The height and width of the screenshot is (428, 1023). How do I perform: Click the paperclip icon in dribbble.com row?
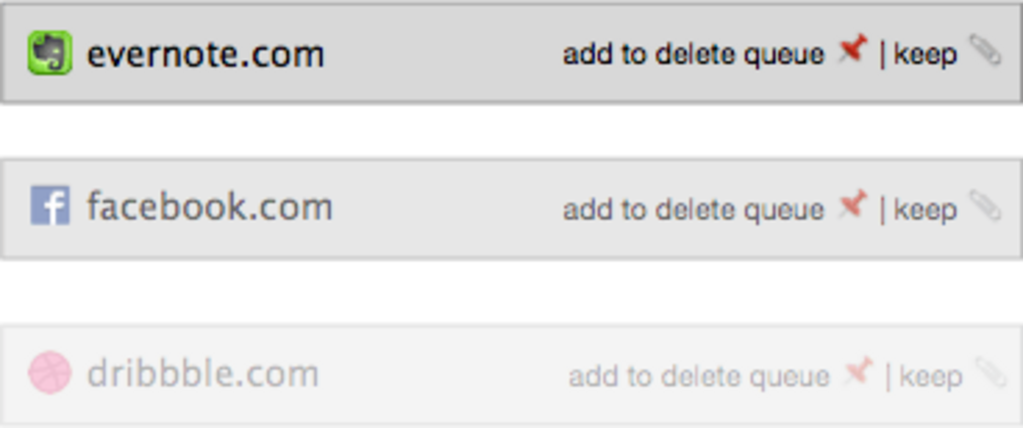990,373
